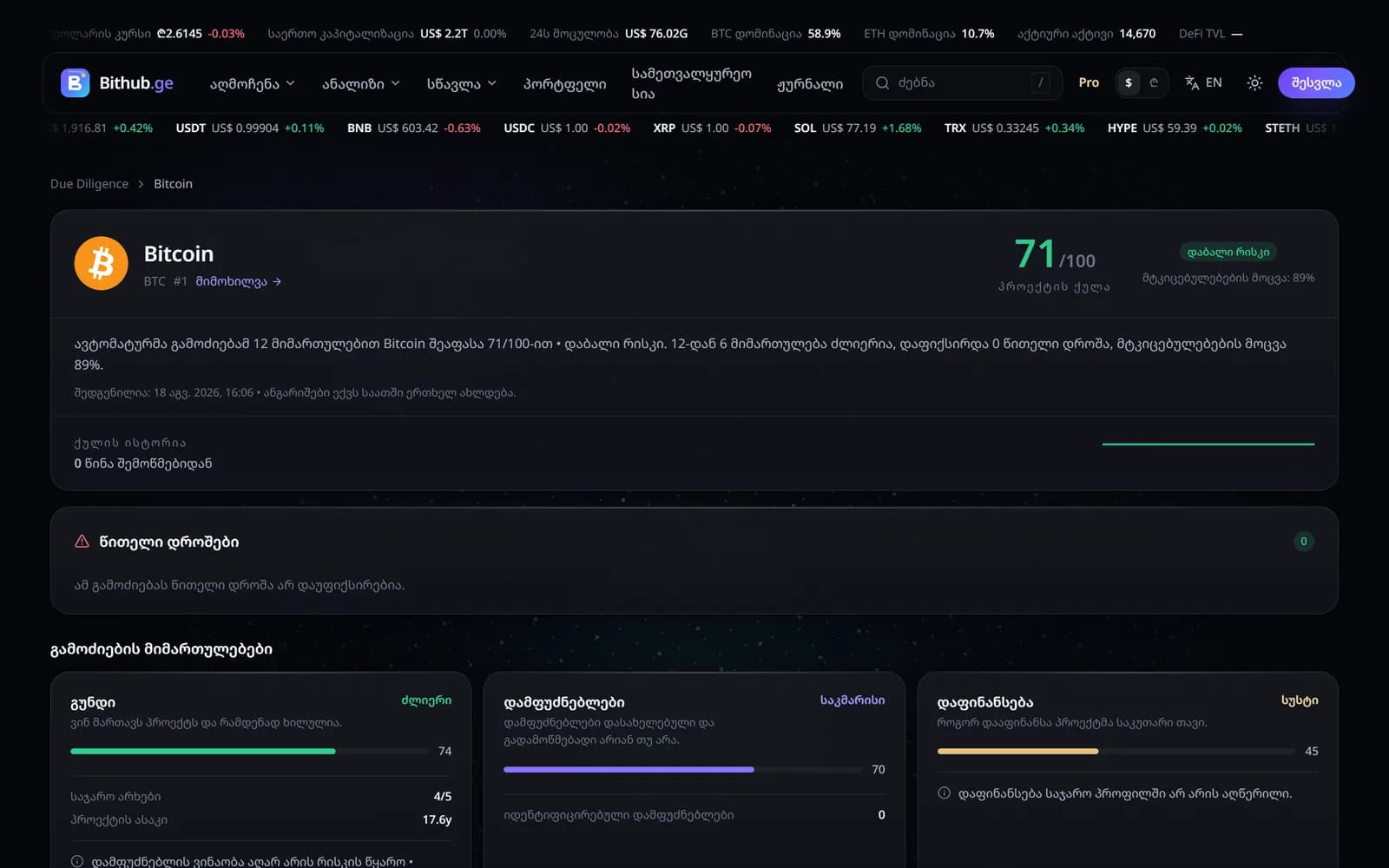
Task: Click the USDC ticker entry
Action: coord(567,128)
